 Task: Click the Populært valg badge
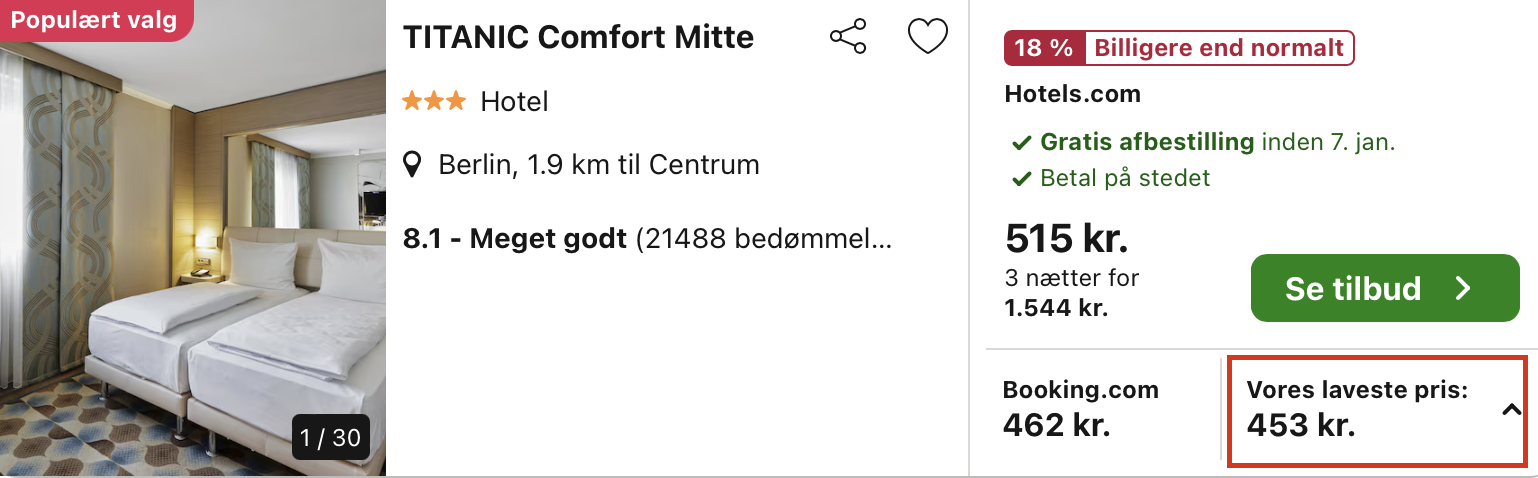click(94, 20)
